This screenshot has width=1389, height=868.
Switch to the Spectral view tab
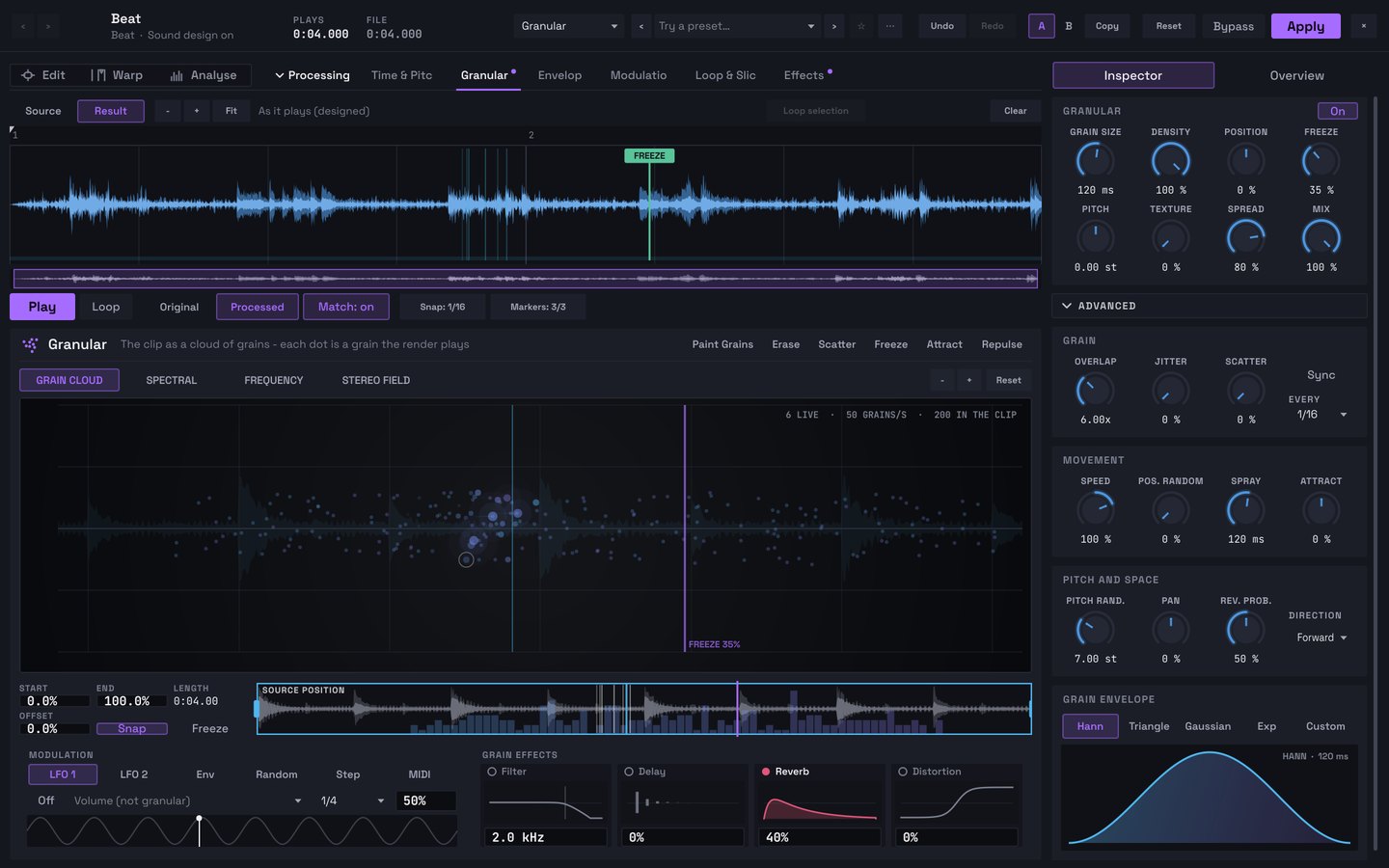pos(172,380)
